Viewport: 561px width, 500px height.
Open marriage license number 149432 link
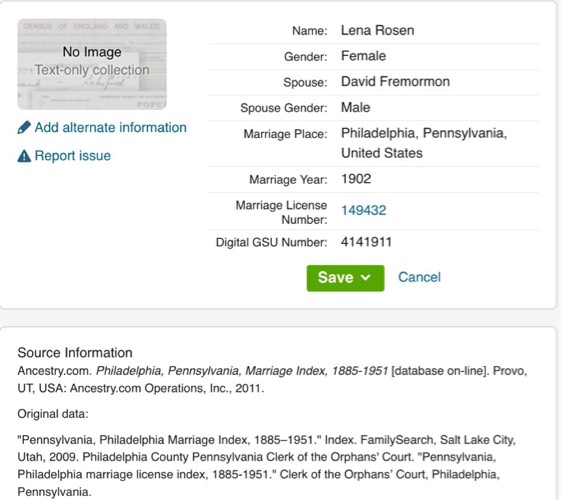pyautogui.click(x=364, y=210)
